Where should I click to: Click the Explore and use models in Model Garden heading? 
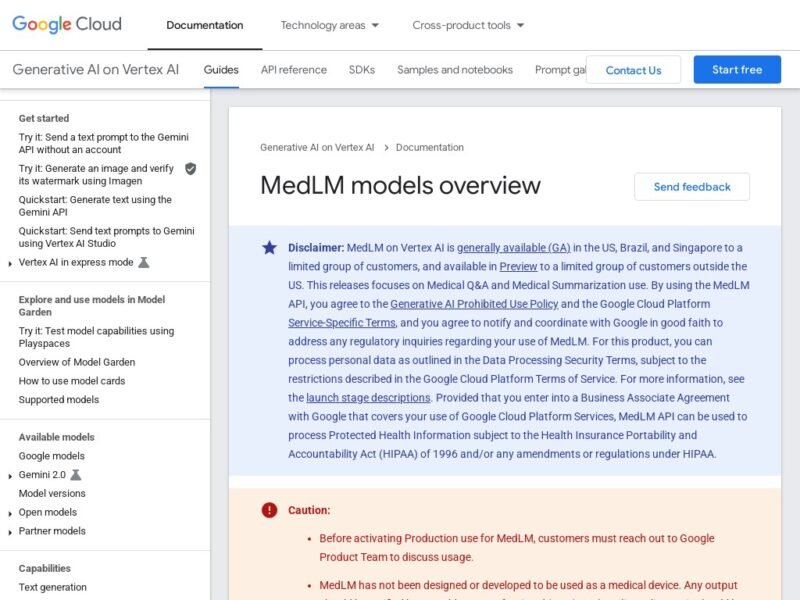(92, 306)
